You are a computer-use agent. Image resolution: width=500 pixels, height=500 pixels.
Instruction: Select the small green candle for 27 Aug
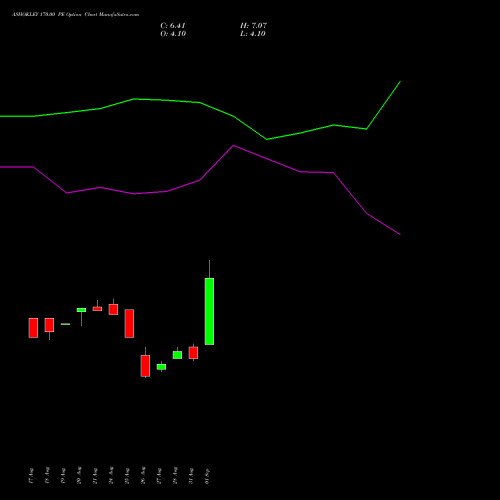(x=161, y=367)
